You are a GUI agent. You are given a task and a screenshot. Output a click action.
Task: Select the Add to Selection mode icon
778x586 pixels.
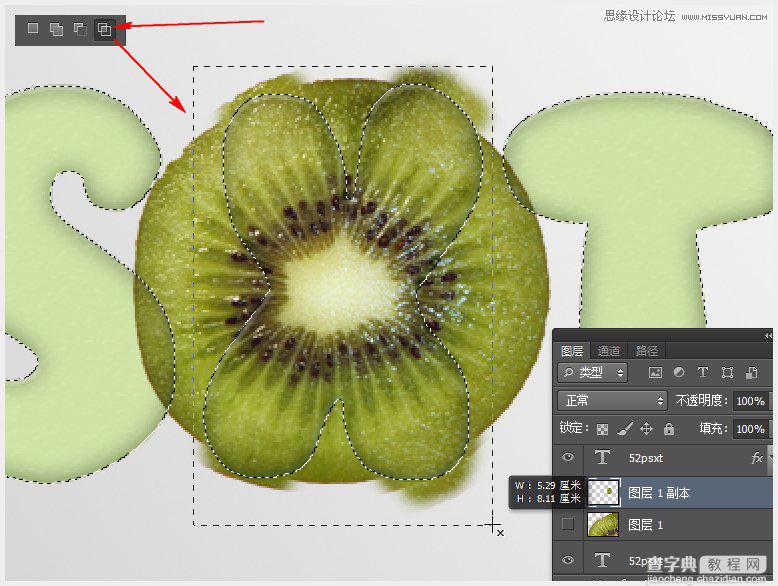point(57,30)
